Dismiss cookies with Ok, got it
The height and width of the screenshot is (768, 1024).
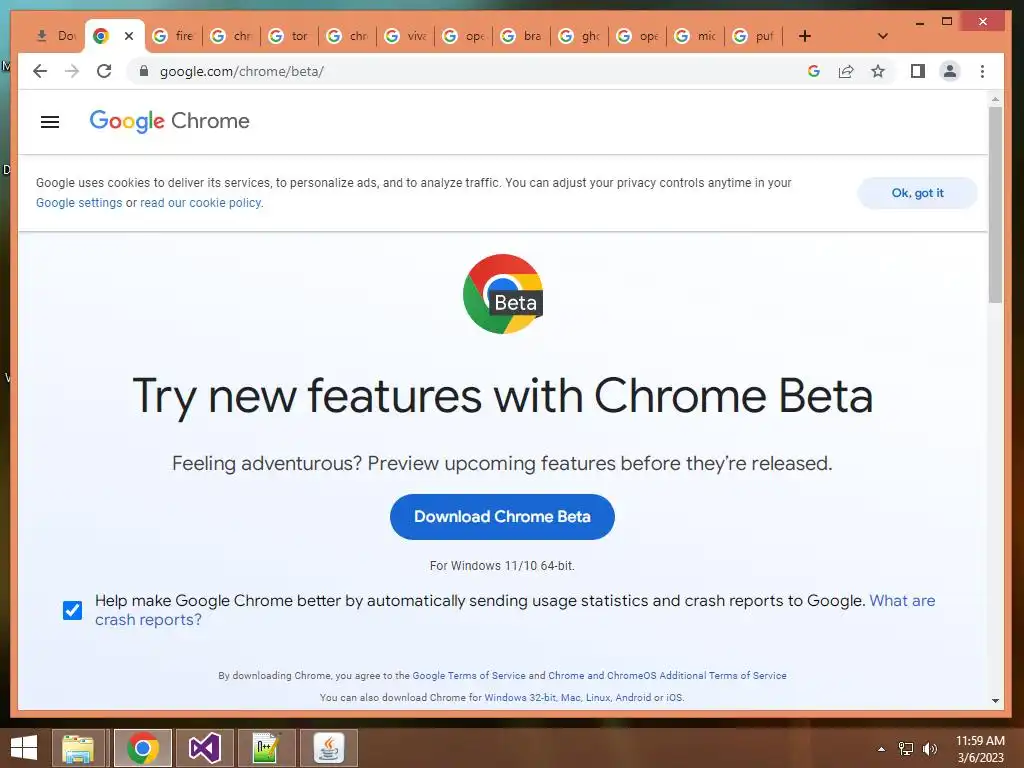[917, 193]
